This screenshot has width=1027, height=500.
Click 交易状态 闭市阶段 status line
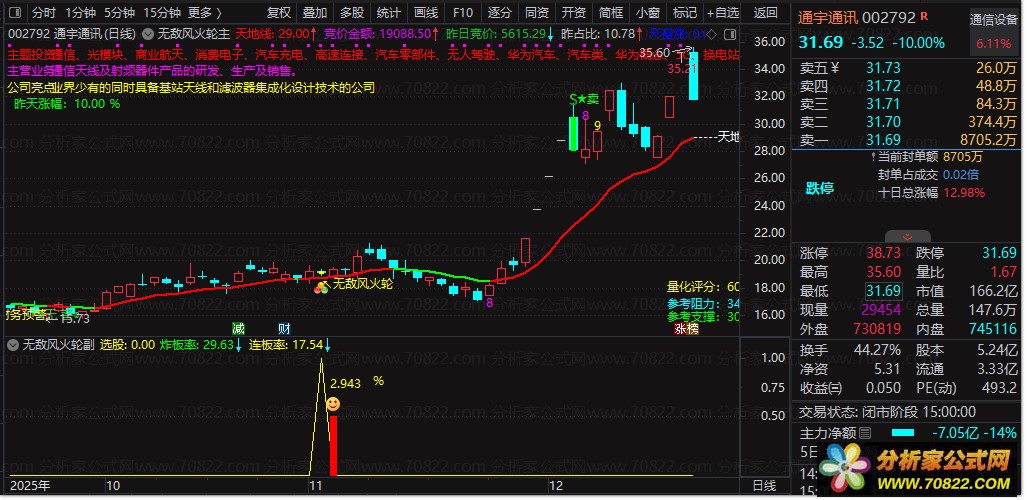click(x=887, y=412)
